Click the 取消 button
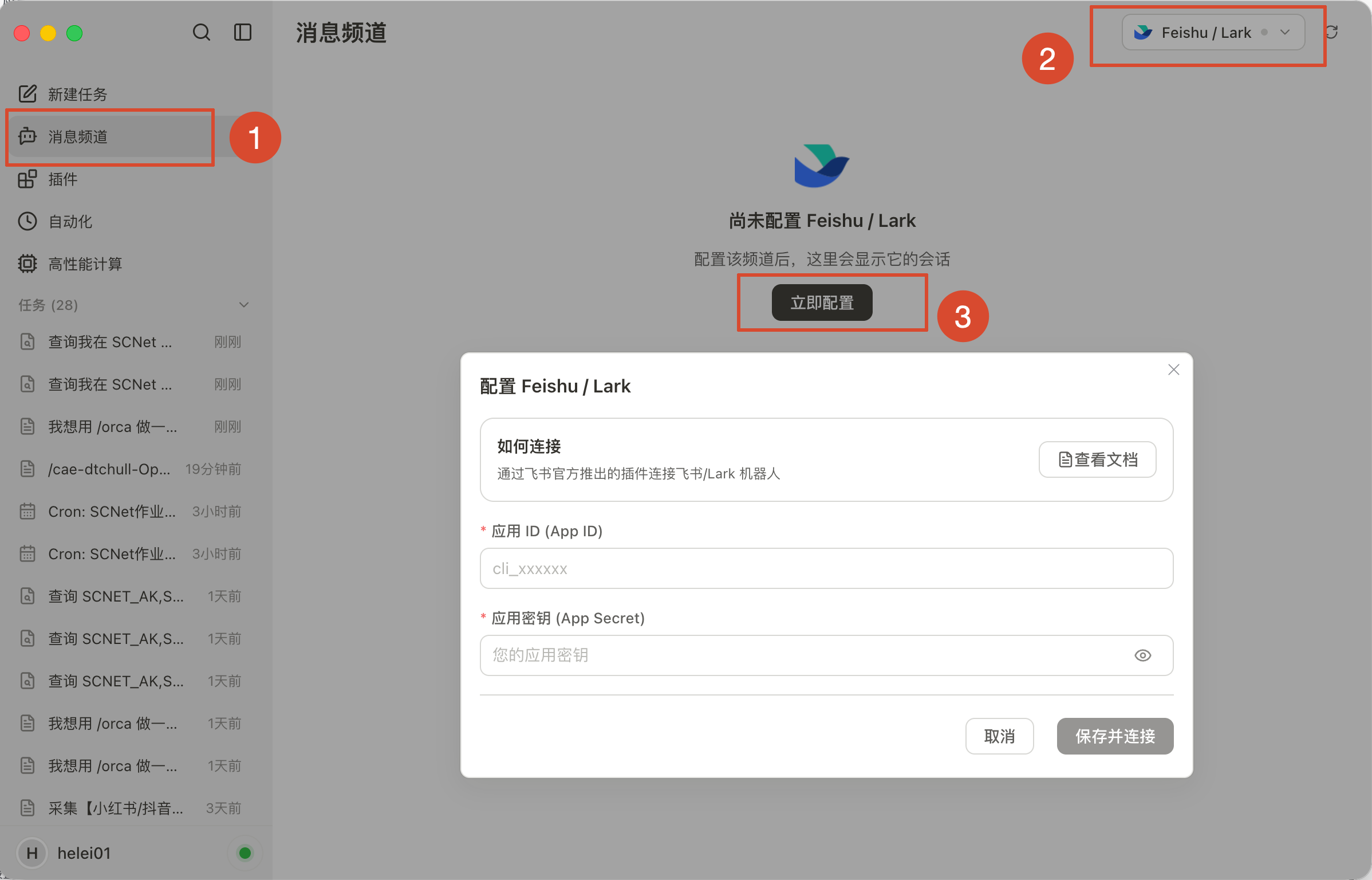 click(1000, 736)
